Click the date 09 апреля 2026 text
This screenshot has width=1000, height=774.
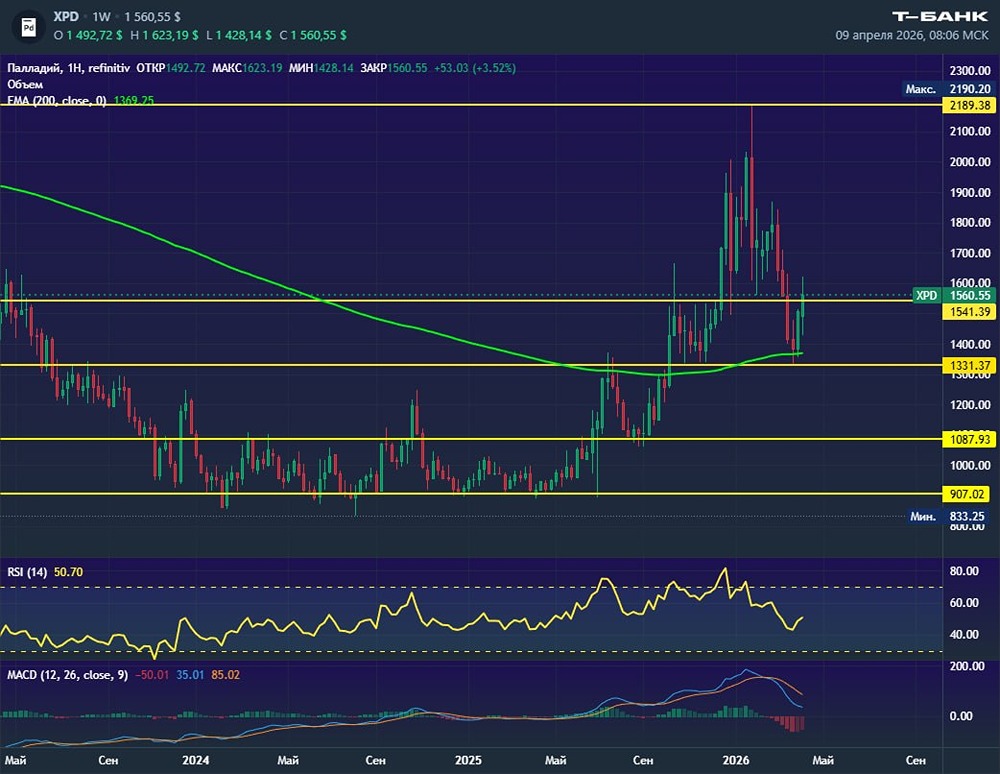coord(884,35)
